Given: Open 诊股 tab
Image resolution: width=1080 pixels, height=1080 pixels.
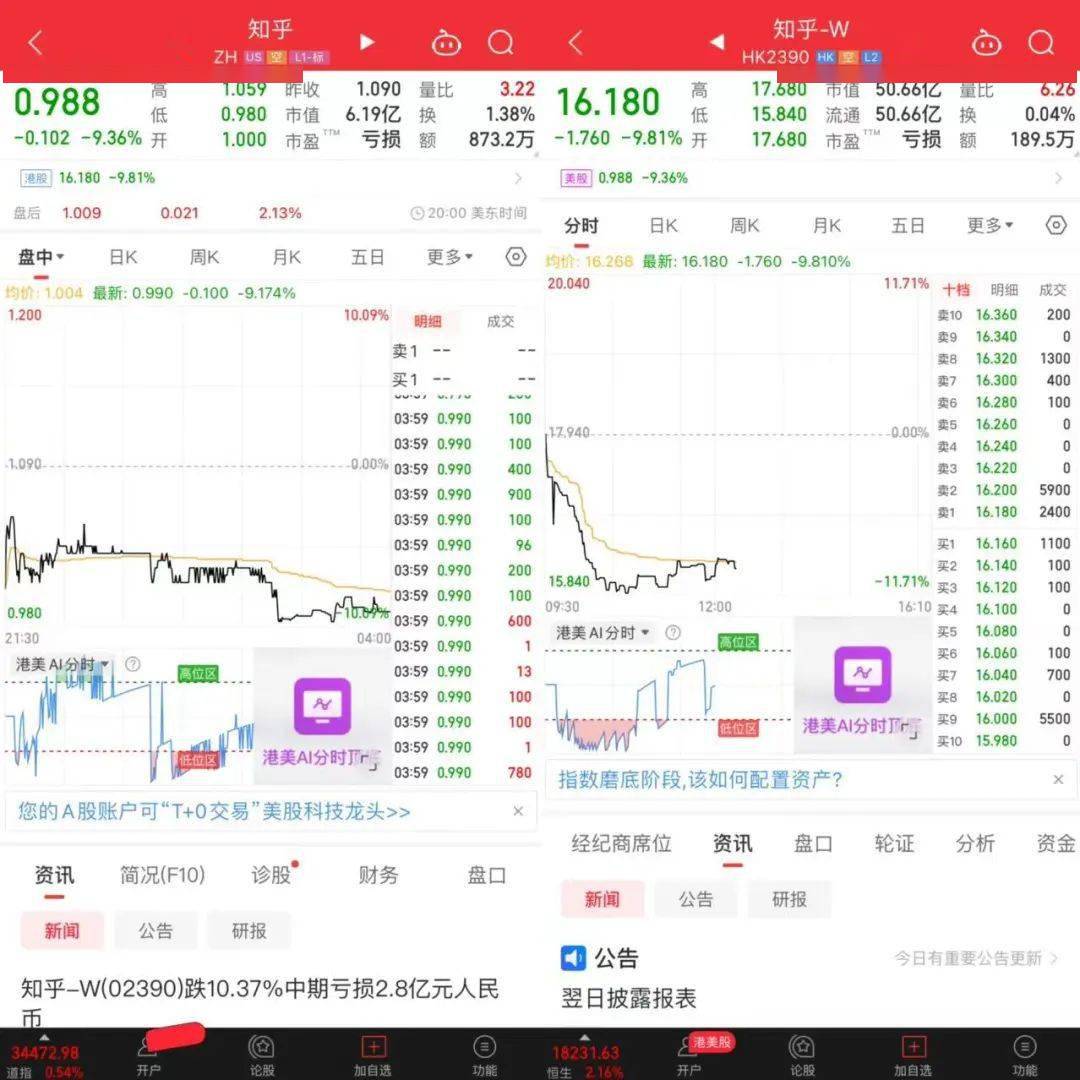Looking at the screenshot, I should pyautogui.click(x=273, y=875).
